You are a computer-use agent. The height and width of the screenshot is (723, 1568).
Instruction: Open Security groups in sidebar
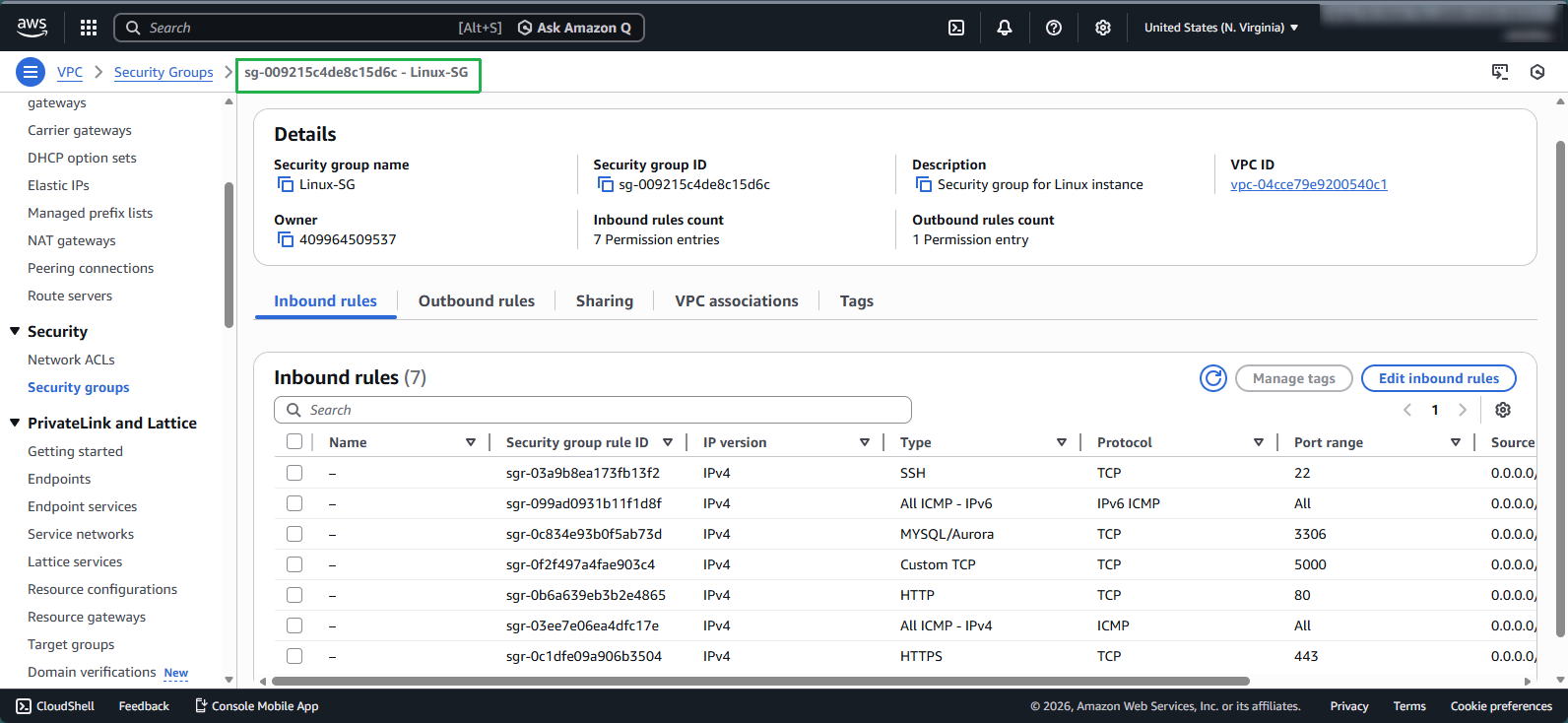79,387
